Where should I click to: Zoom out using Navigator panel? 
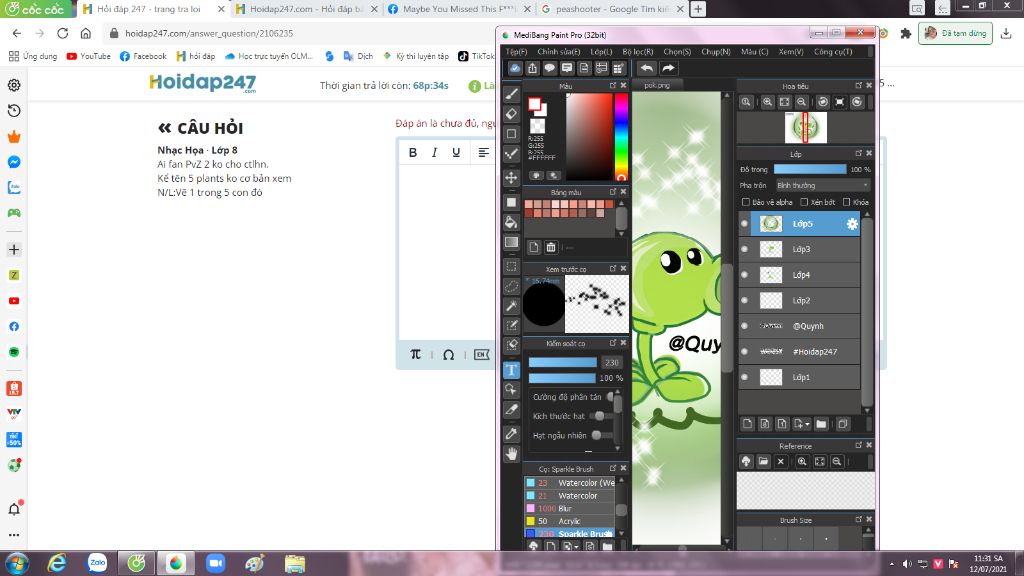pyautogui.click(x=801, y=102)
